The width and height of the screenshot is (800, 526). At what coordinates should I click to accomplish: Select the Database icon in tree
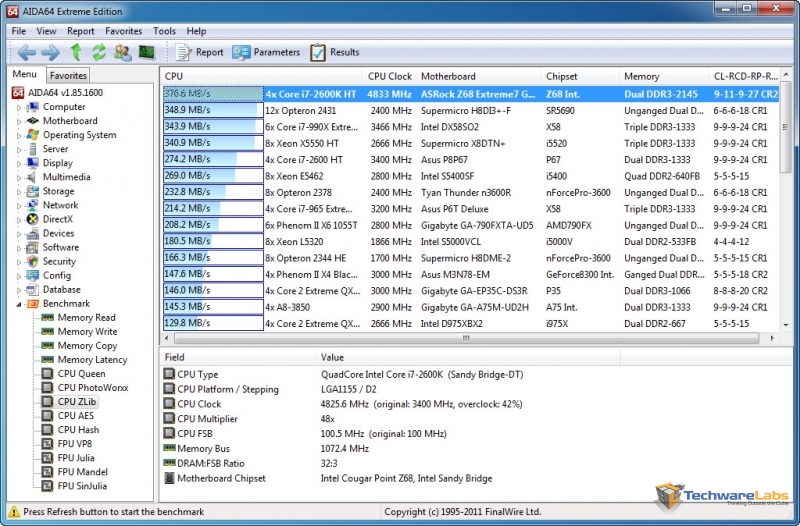[x=33, y=289]
